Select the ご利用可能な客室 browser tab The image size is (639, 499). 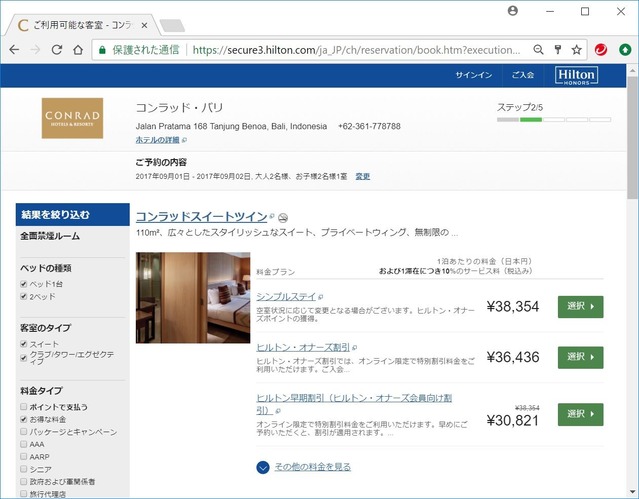click(82, 25)
